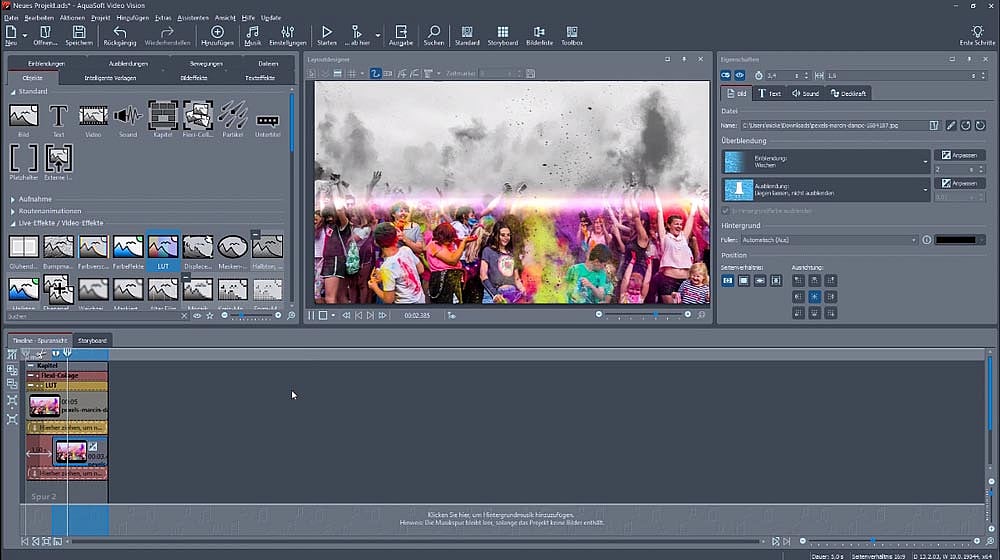Screen dimensions: 1000x560
Task: Toggle center alignment in the Ausrichtung grid
Action: click(x=814, y=297)
